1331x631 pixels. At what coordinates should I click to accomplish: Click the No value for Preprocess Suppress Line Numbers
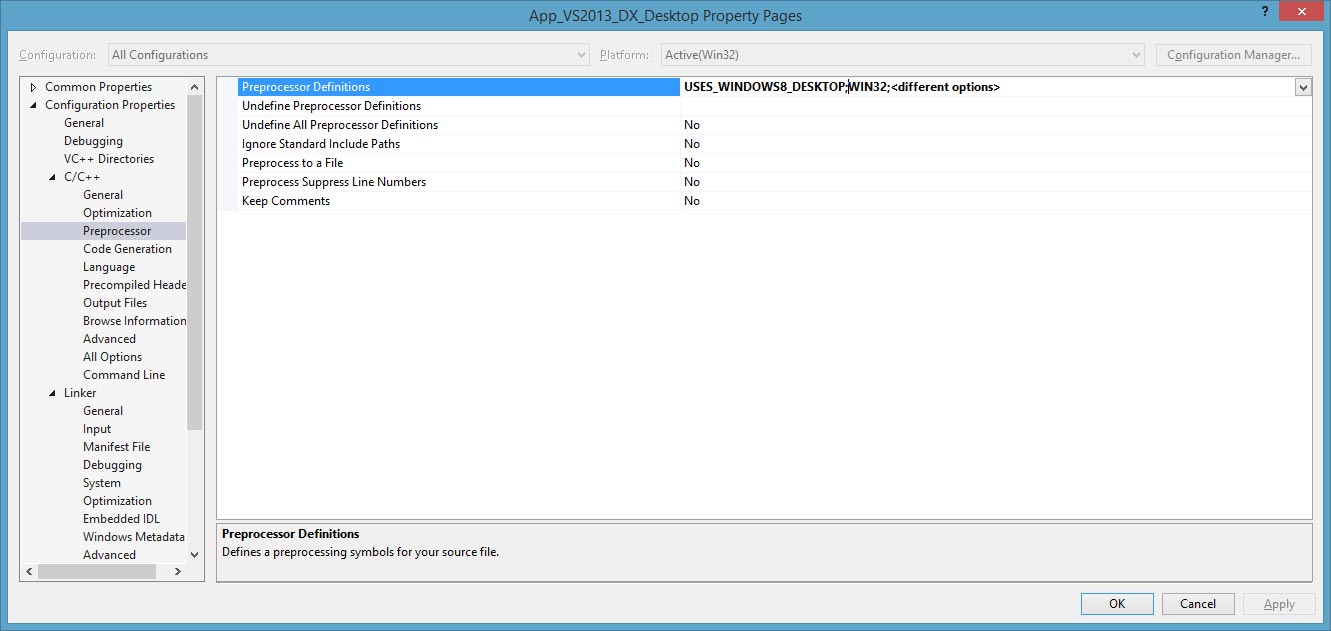coord(692,182)
